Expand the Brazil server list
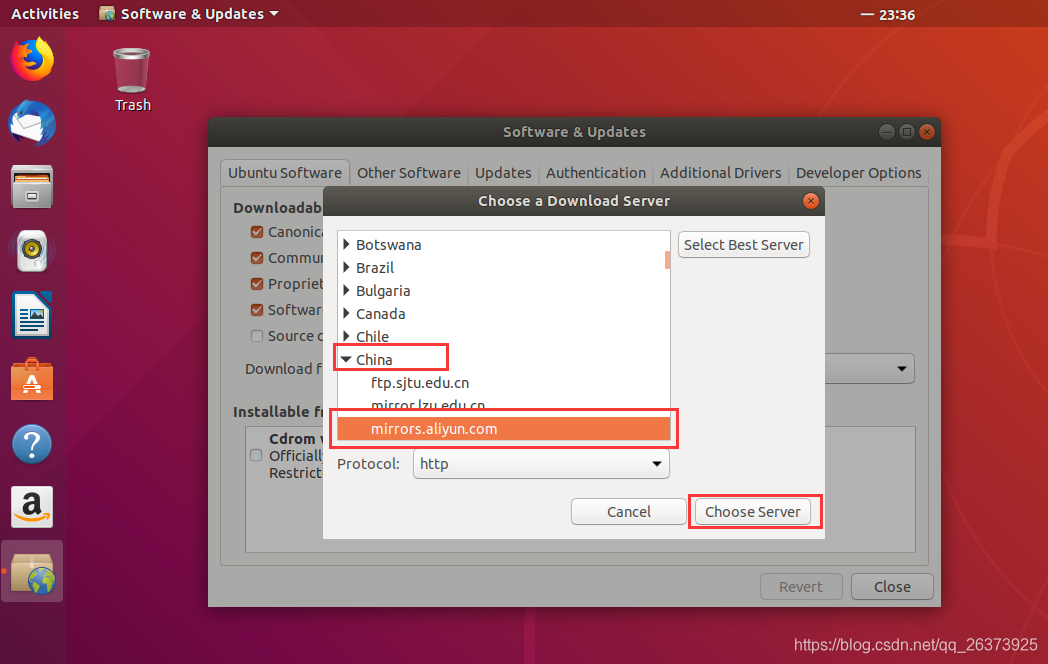The height and width of the screenshot is (664, 1048). (x=346, y=267)
